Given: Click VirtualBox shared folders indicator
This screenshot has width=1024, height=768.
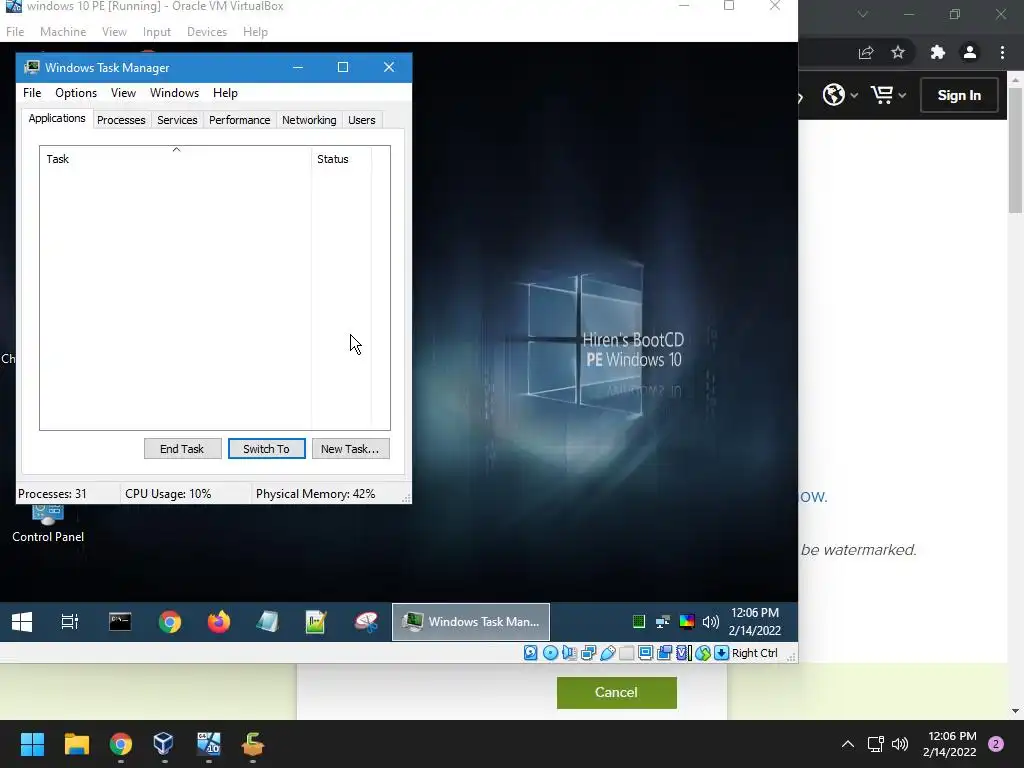Looking at the screenshot, I should click(x=626, y=652).
